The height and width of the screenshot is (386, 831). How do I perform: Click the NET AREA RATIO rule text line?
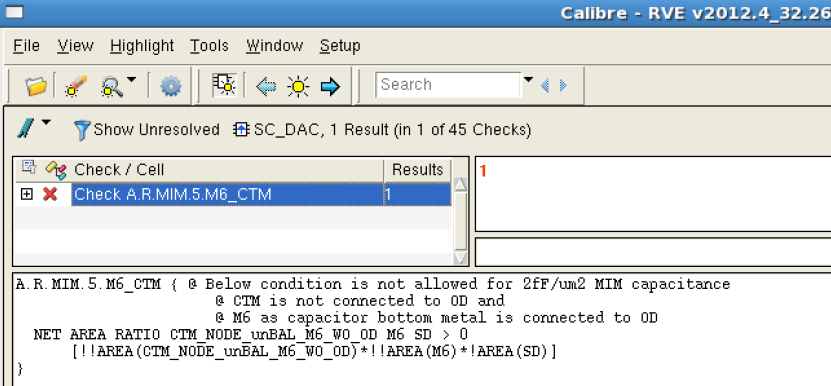tap(250, 335)
